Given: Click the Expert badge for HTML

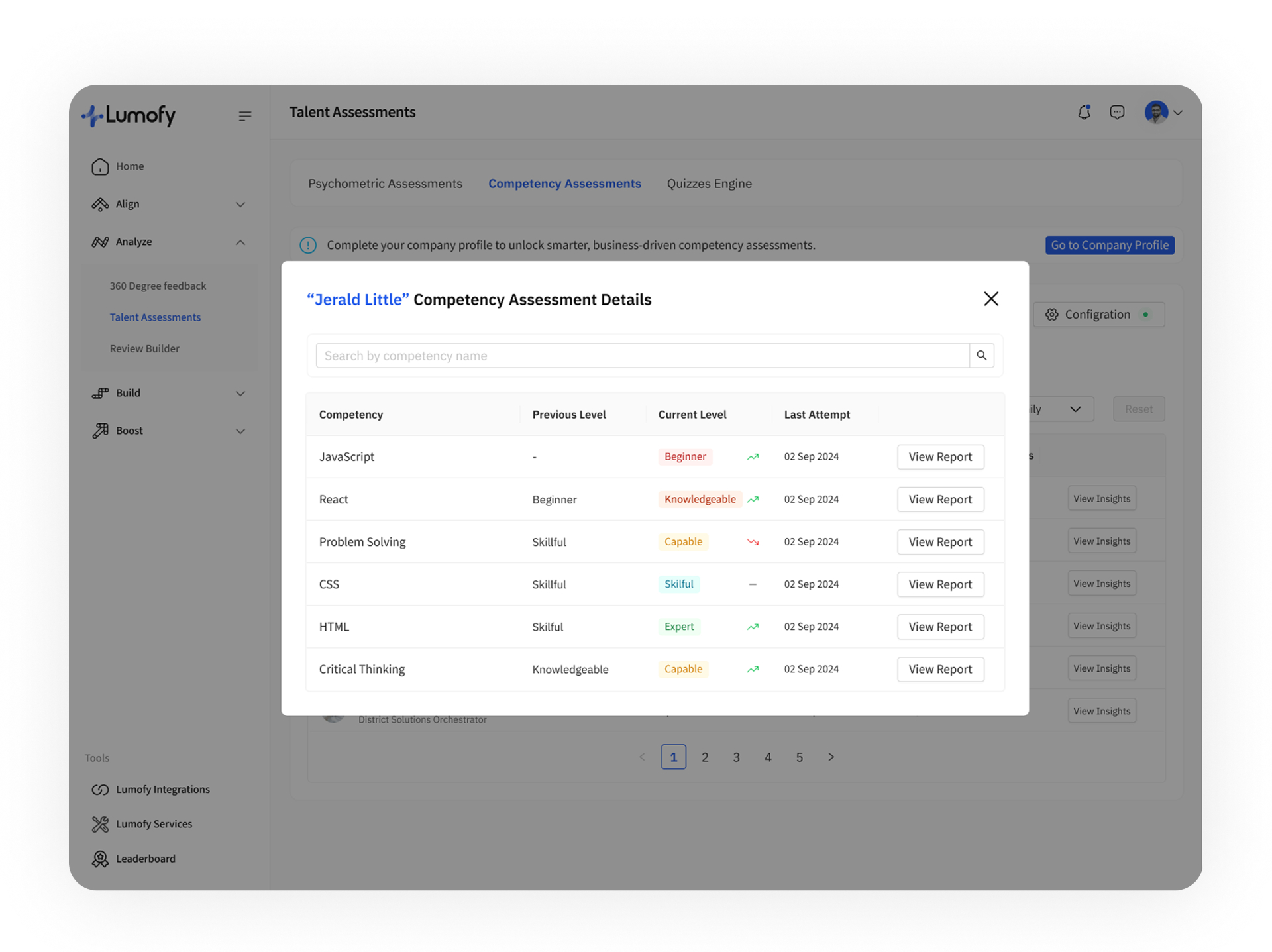Looking at the screenshot, I should pos(679,627).
